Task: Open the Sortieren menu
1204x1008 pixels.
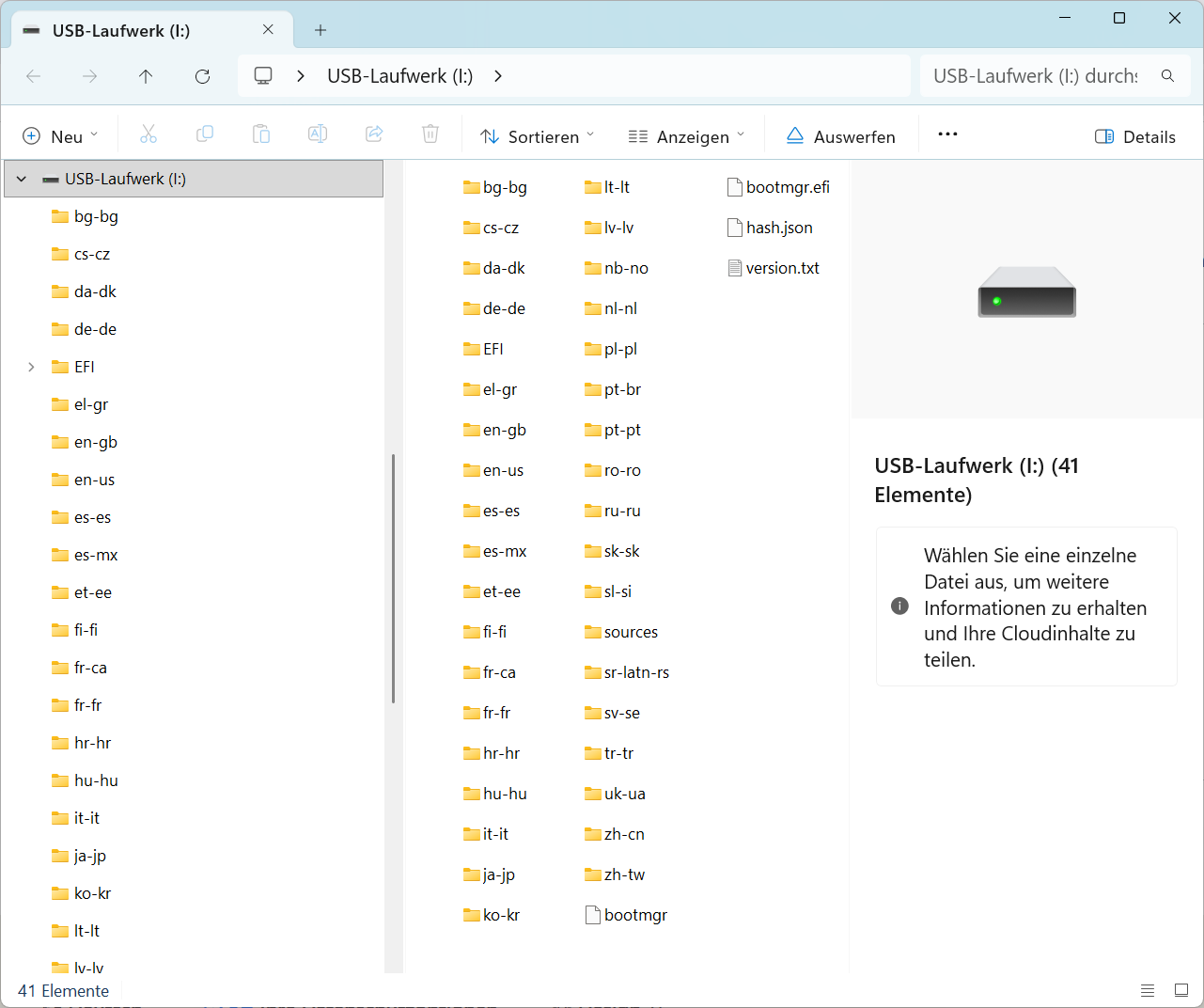Action: [x=537, y=136]
